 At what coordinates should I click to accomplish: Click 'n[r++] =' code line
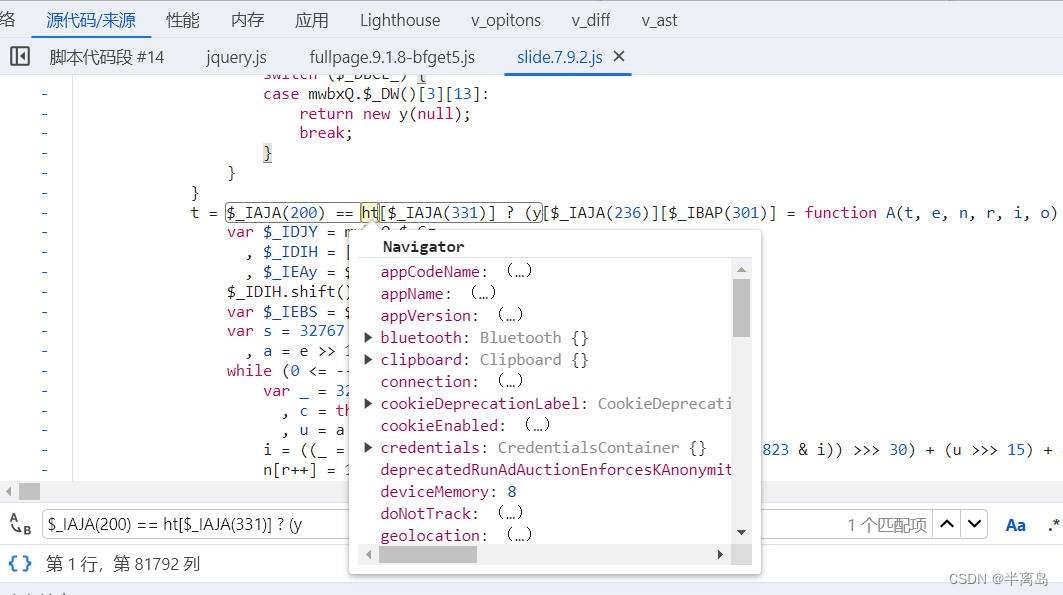[x=299, y=470]
